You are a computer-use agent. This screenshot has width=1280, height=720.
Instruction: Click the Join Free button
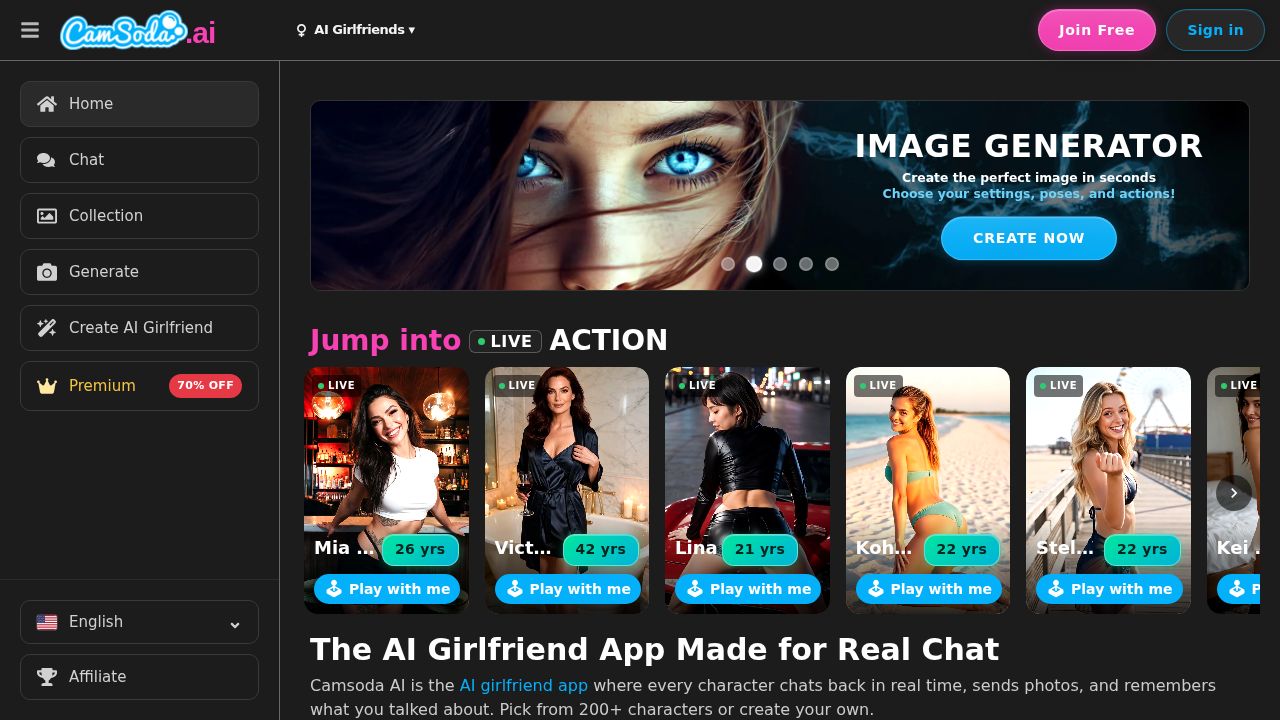pos(1096,30)
